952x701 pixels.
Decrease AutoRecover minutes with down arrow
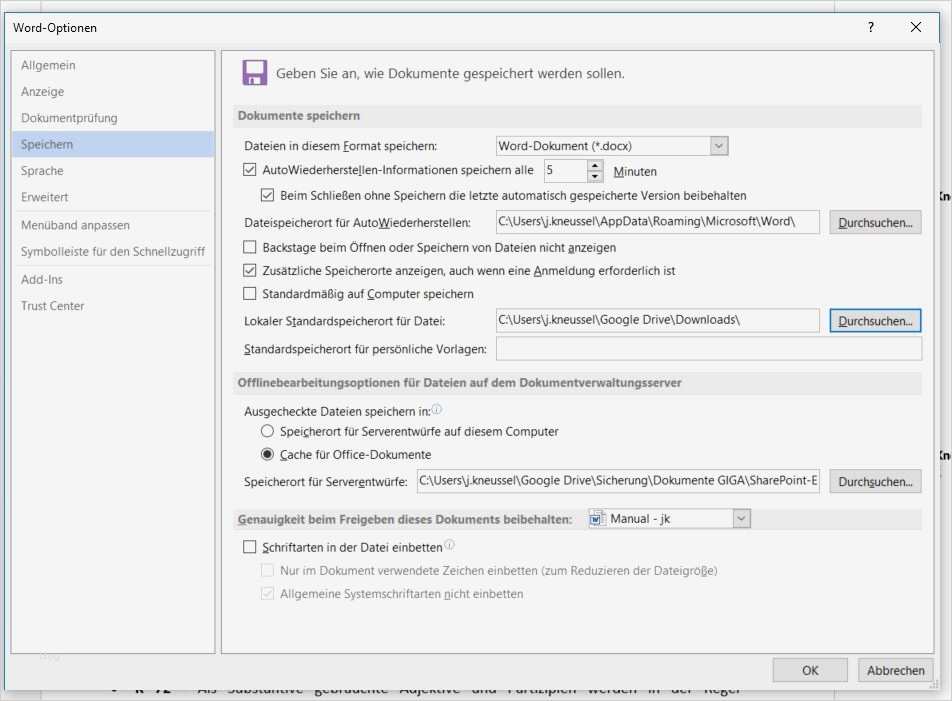click(595, 177)
